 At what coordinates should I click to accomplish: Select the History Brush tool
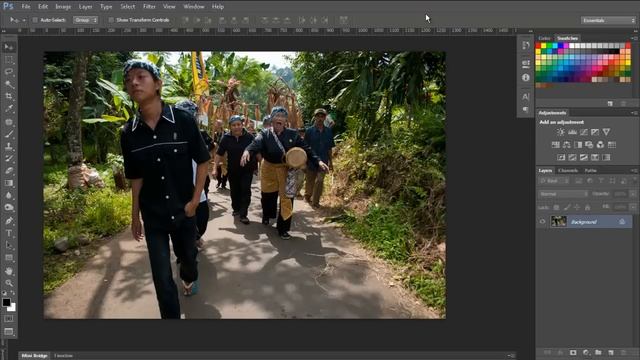[9, 158]
